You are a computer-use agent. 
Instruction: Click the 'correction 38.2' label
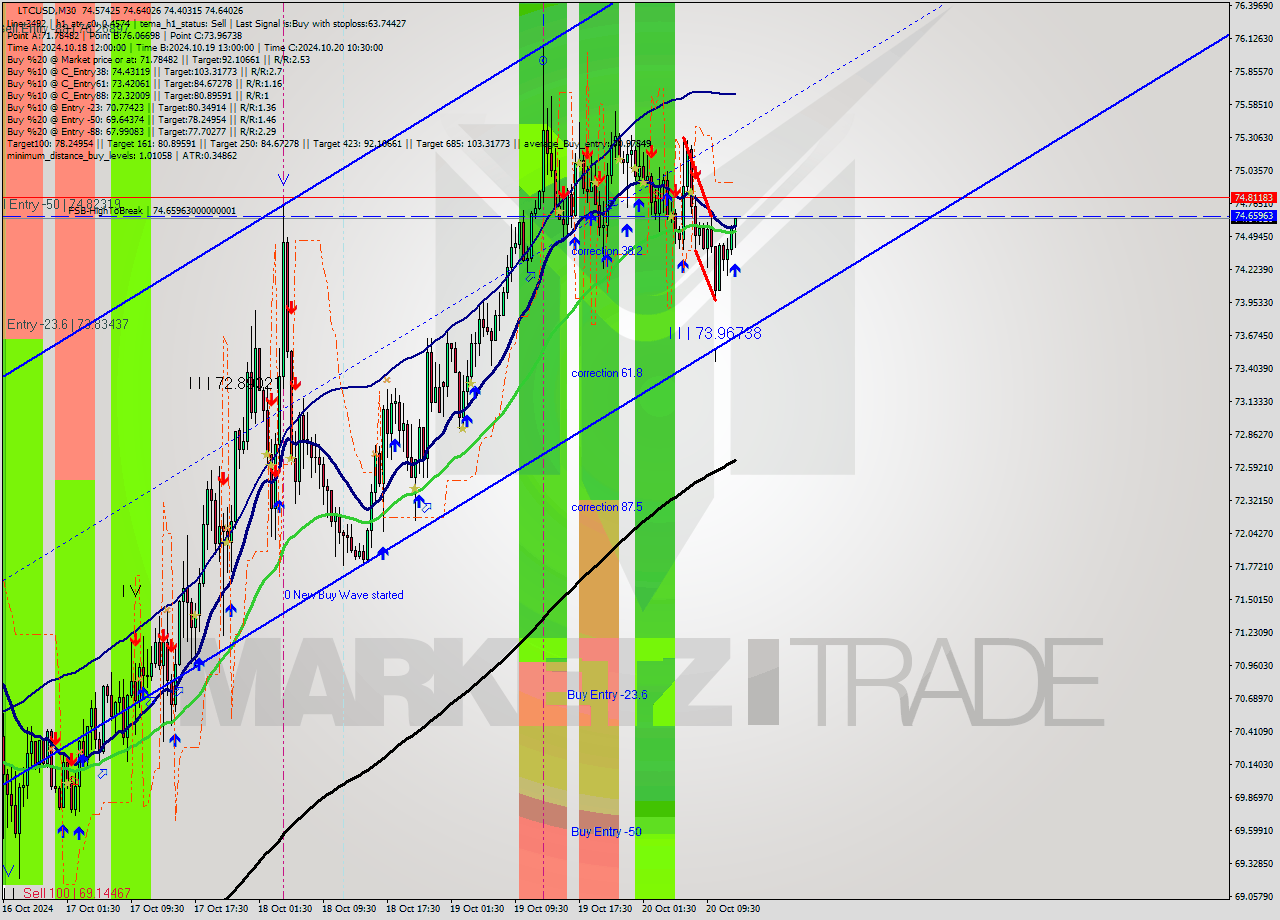pyautogui.click(x=607, y=251)
